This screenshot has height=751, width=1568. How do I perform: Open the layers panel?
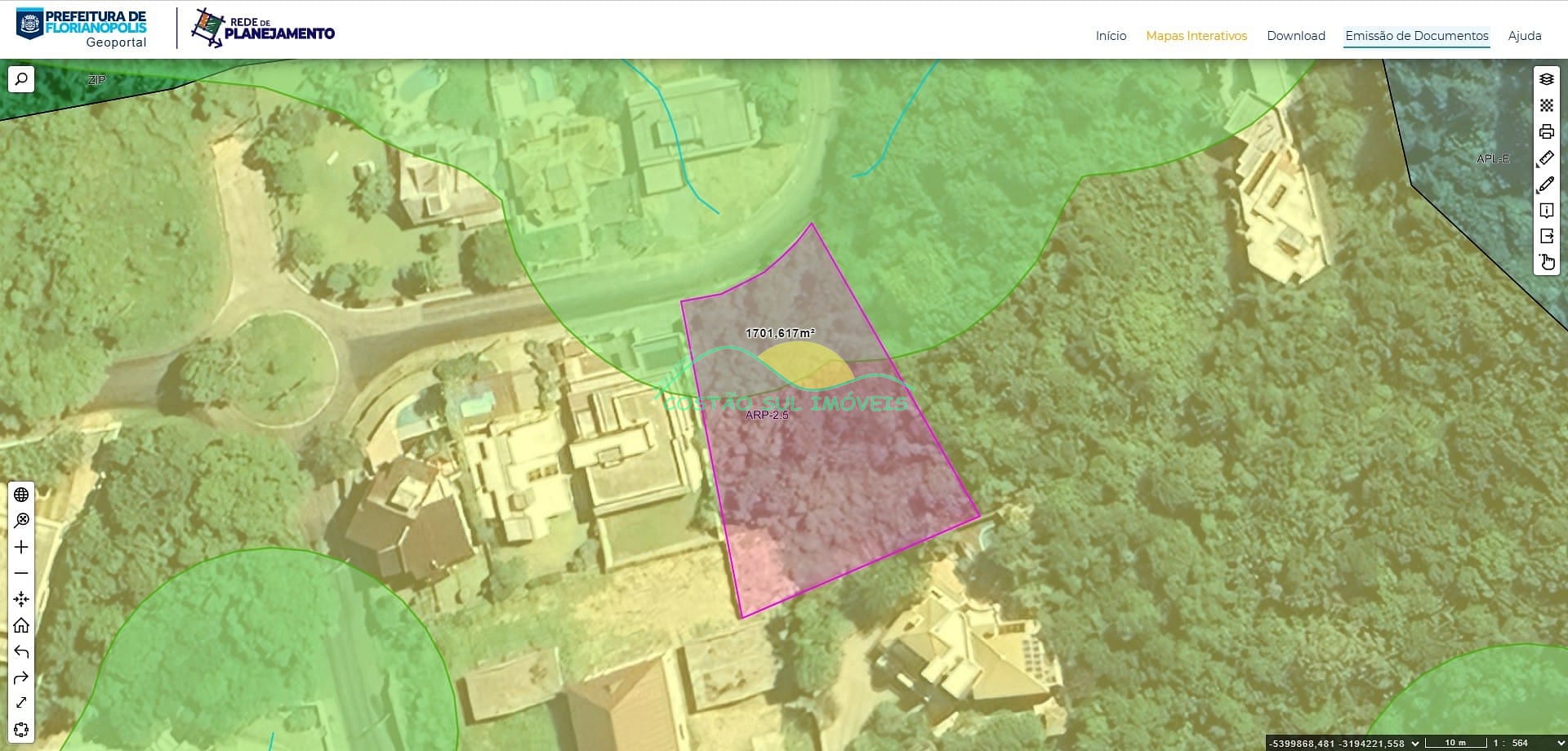tap(1546, 79)
